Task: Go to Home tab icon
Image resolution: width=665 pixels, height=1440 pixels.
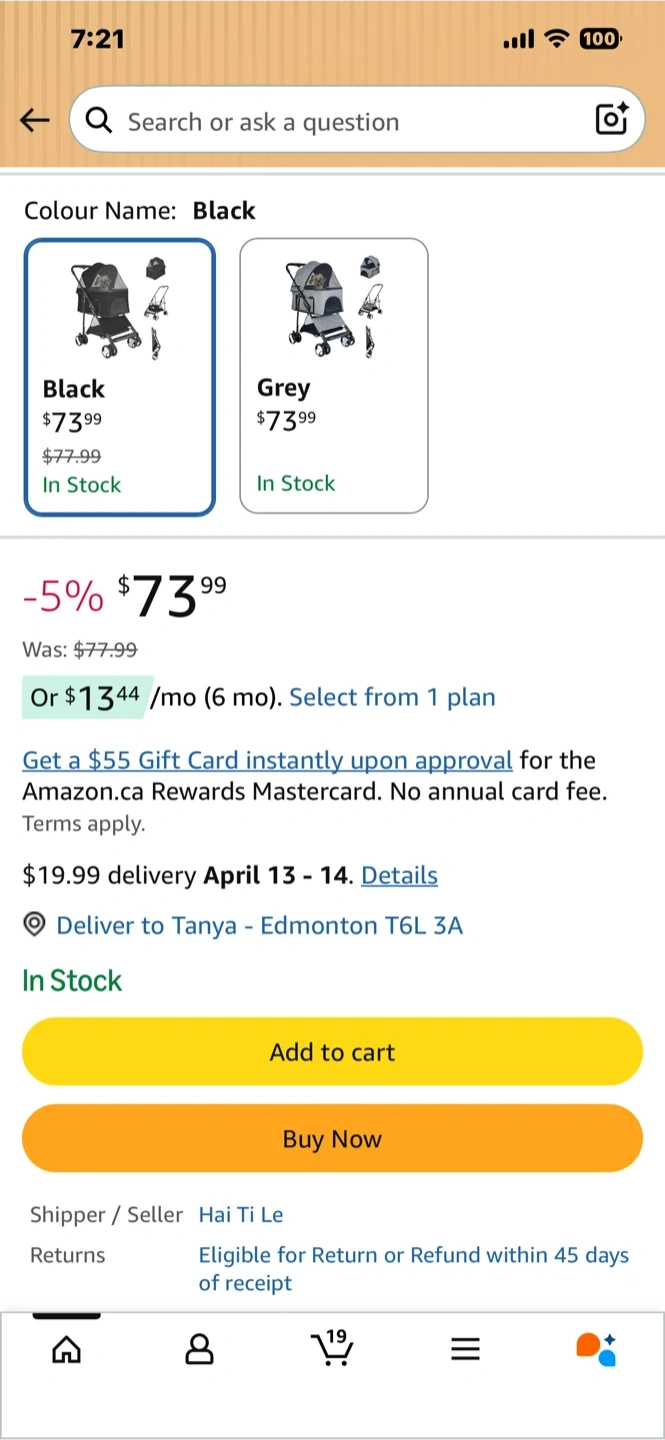Action: [66, 1350]
